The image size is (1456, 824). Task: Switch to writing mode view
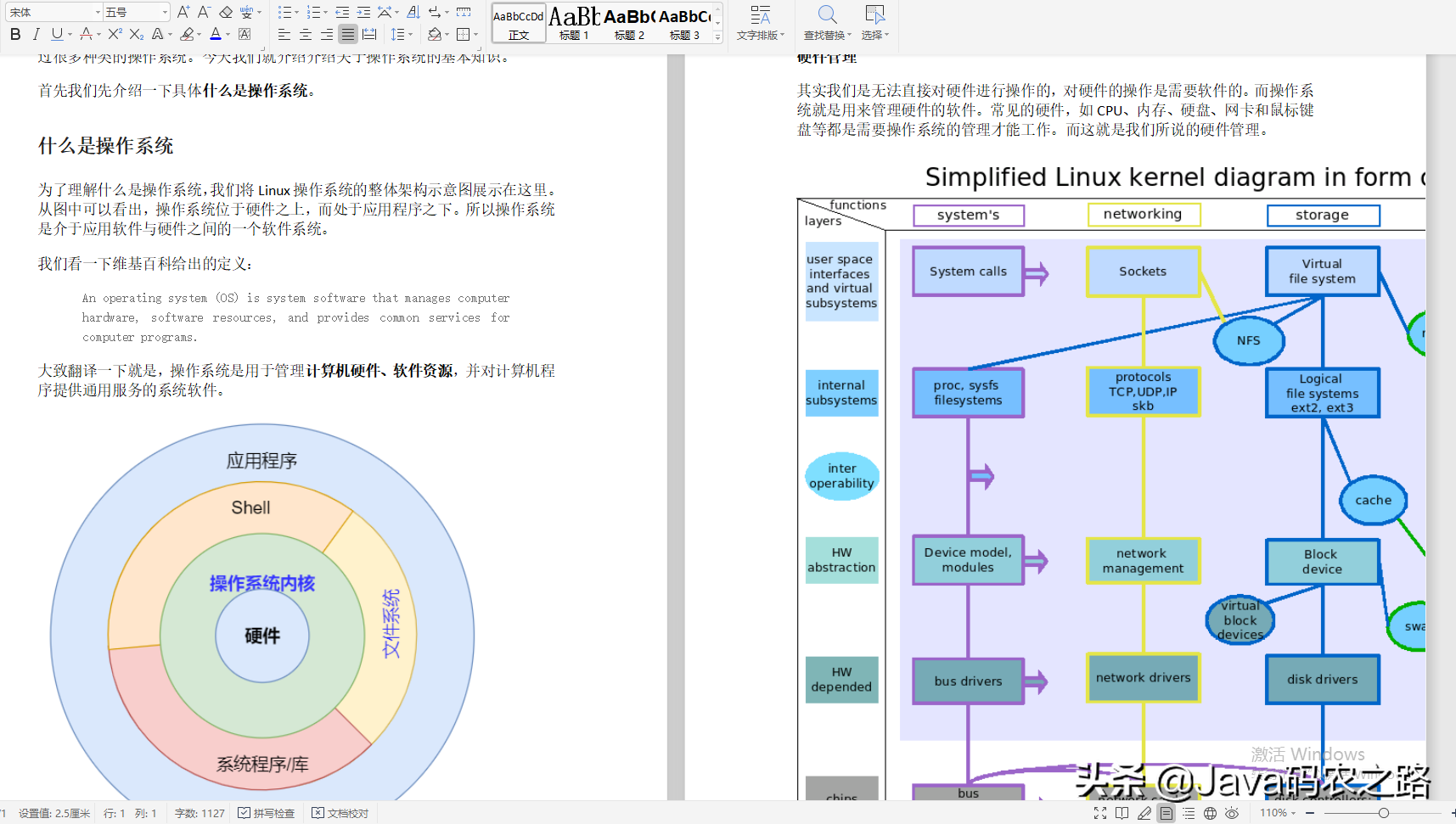click(1144, 813)
